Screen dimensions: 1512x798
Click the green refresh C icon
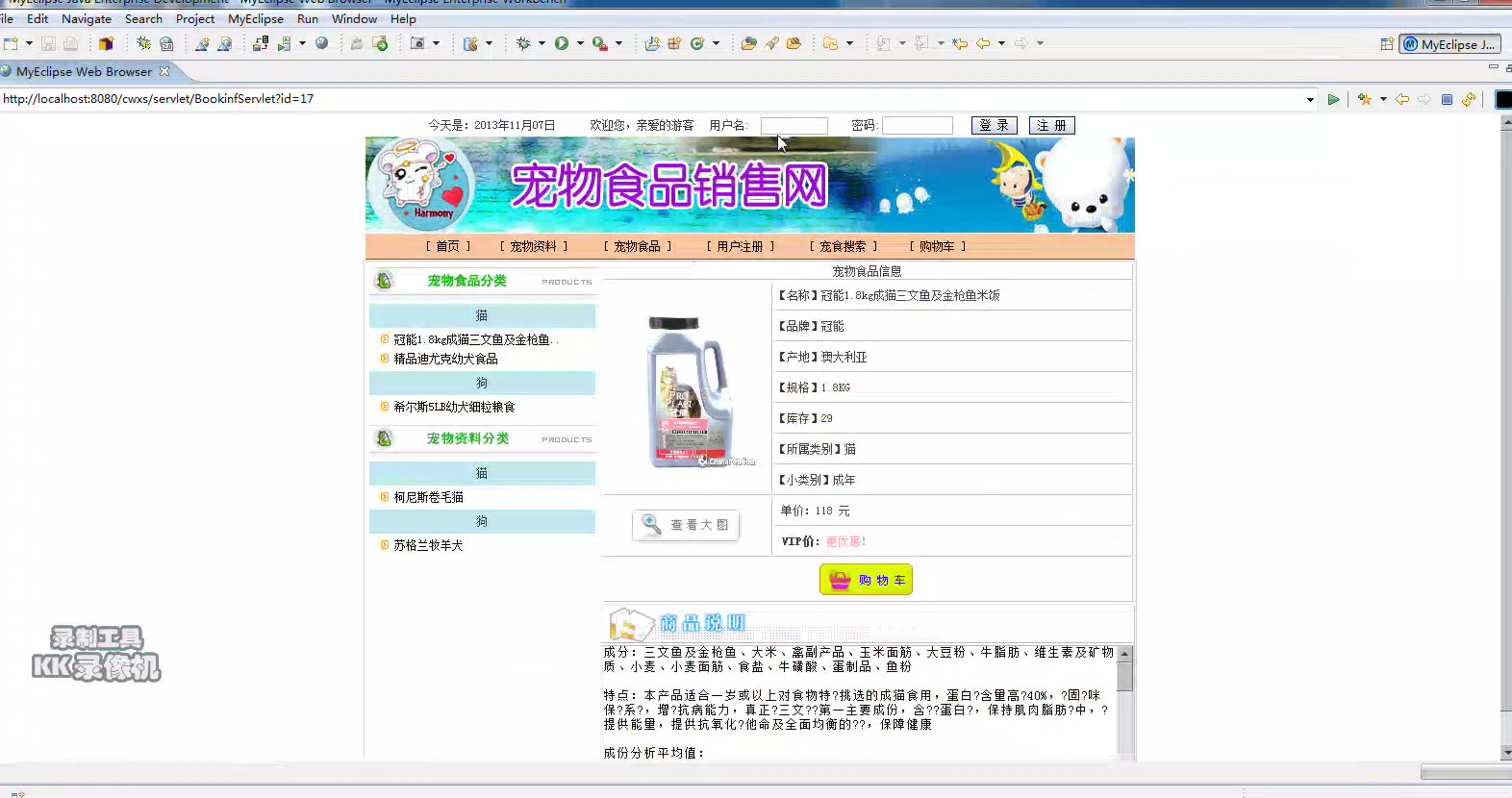[697, 43]
